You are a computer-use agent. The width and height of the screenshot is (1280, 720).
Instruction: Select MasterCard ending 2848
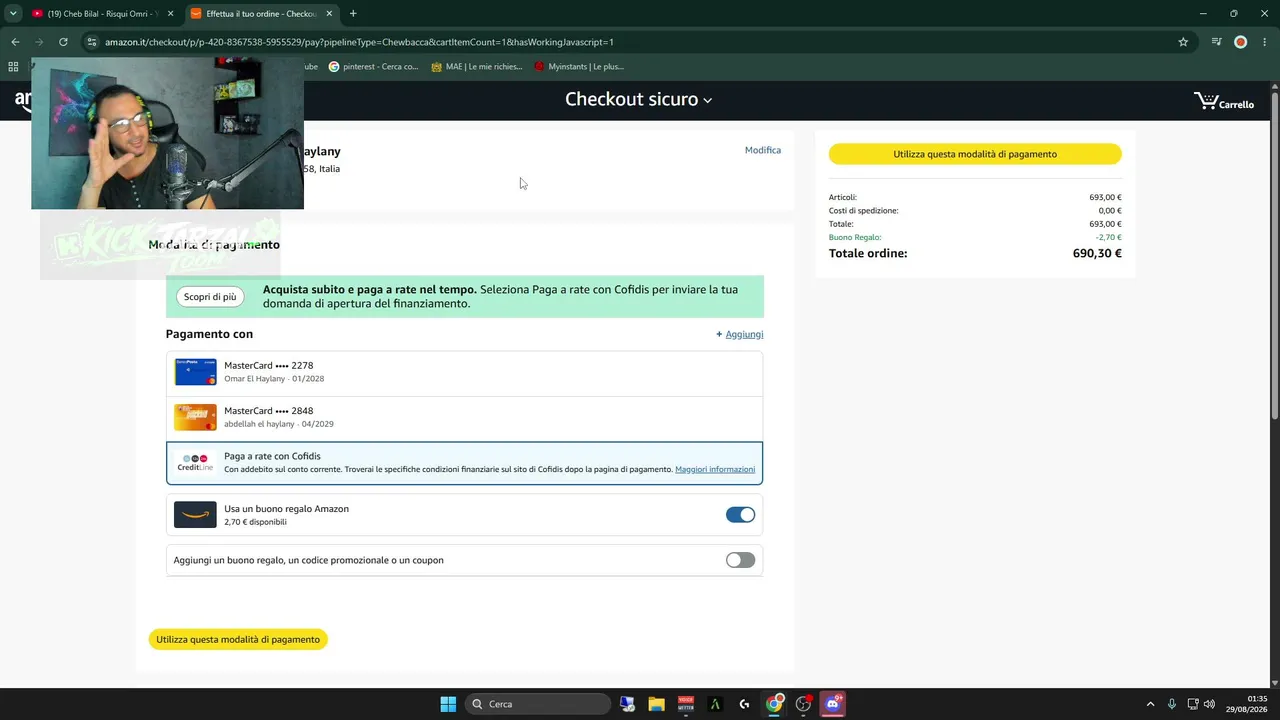464,418
